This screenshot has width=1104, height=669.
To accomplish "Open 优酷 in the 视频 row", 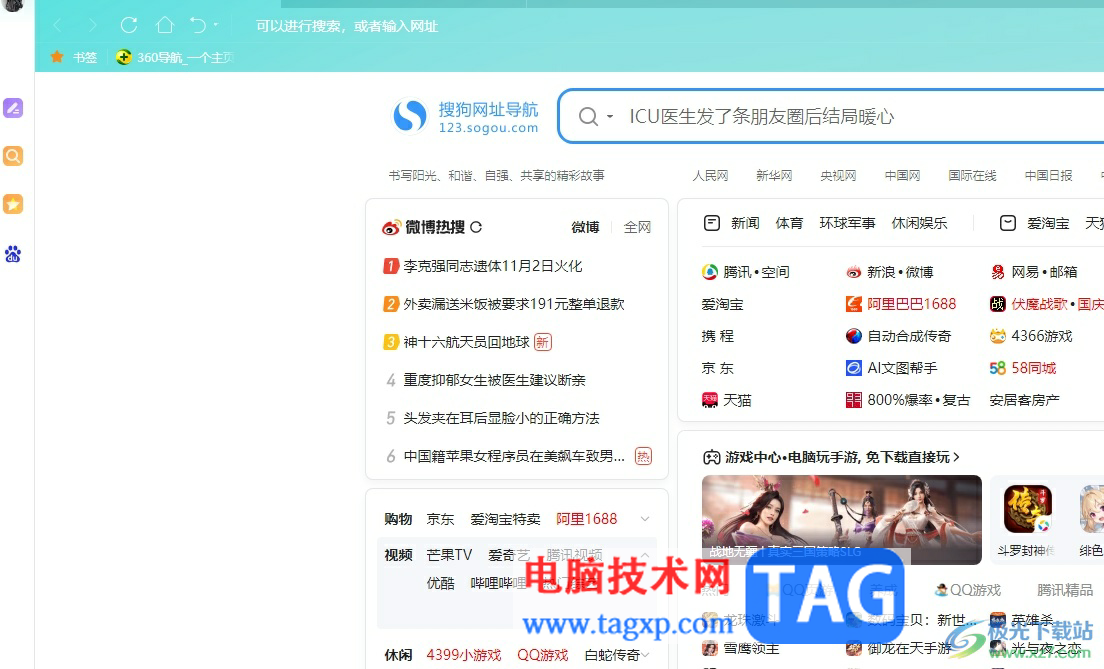I will point(441,583).
